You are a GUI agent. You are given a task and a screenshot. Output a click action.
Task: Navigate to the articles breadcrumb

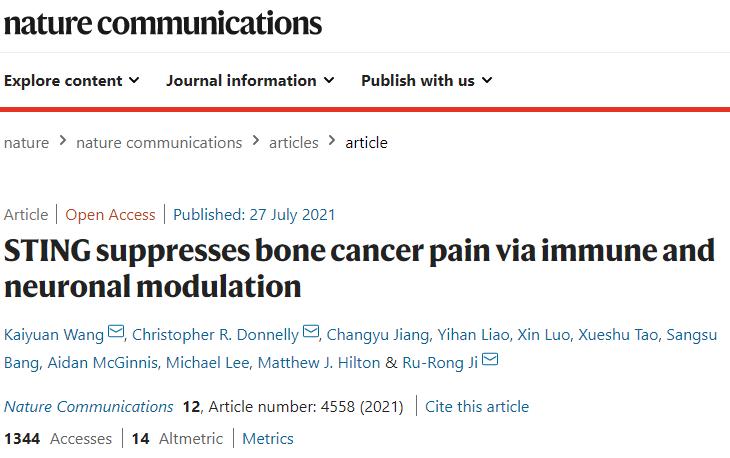point(293,142)
